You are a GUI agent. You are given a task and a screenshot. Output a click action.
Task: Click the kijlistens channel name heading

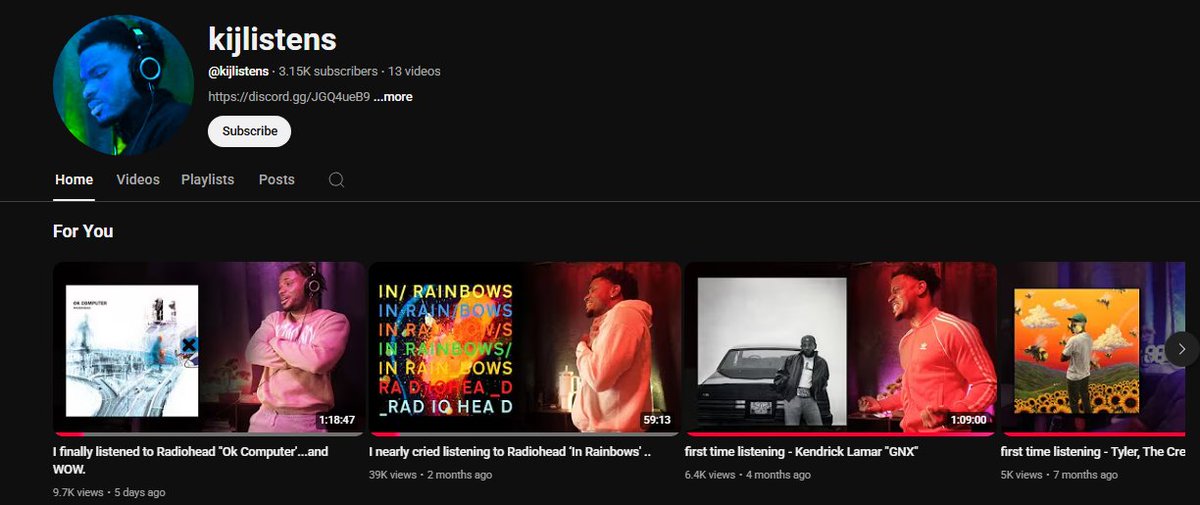point(272,39)
